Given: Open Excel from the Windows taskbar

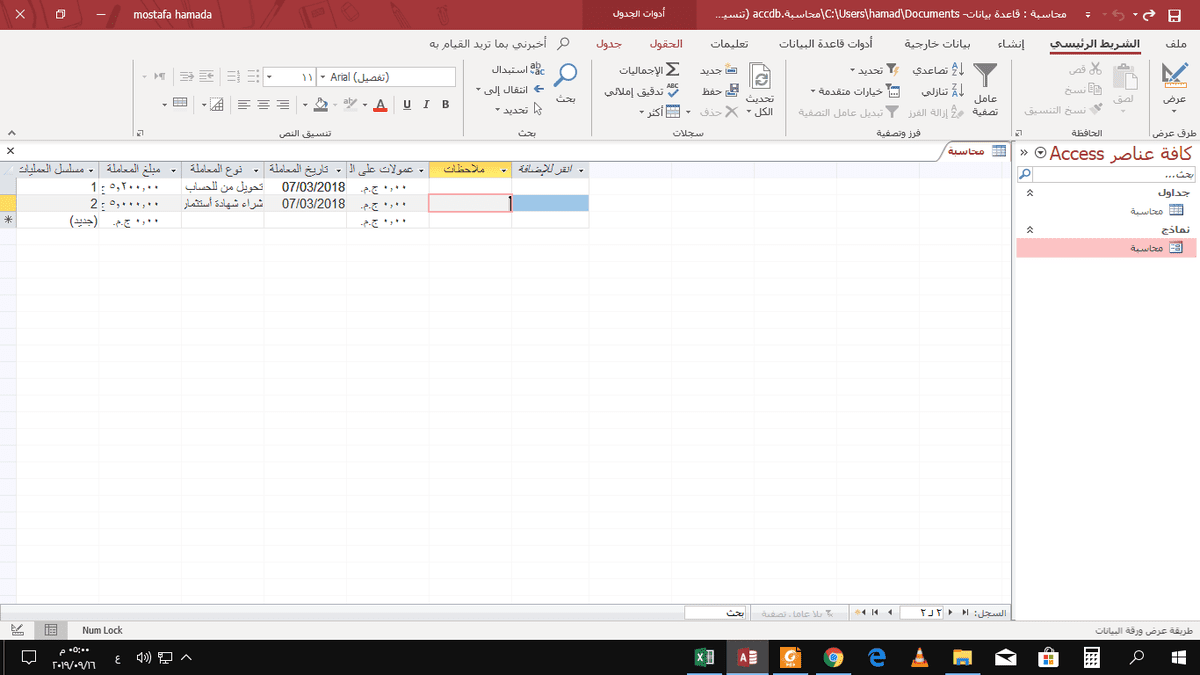Looking at the screenshot, I should tap(703, 657).
